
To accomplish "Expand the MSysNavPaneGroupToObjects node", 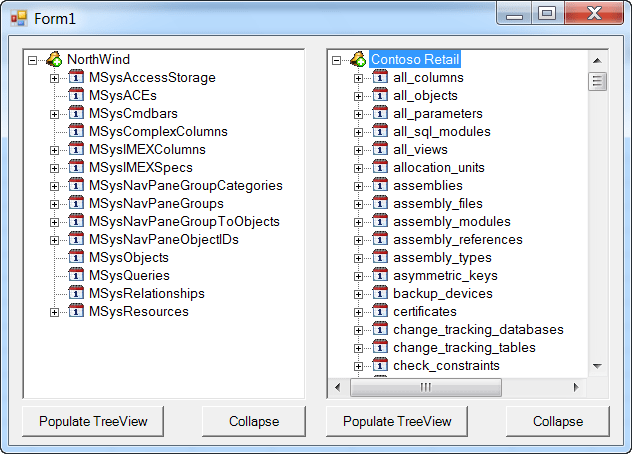I will point(54,223).
